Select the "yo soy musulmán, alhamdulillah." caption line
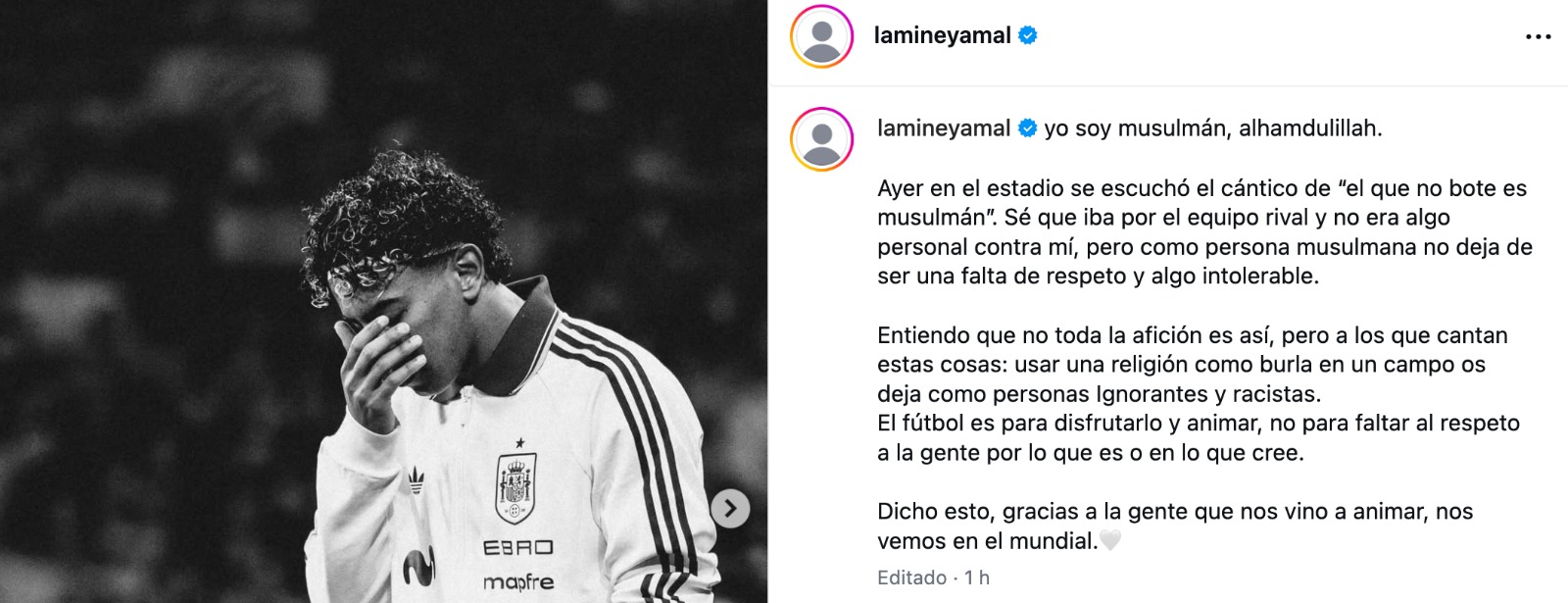The image size is (1568, 603). pyautogui.click(x=1213, y=128)
